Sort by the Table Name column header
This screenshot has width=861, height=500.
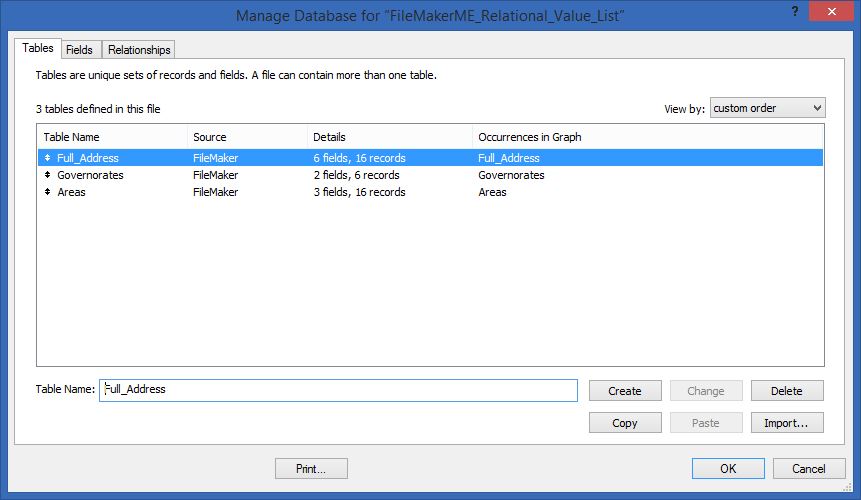tap(112, 137)
